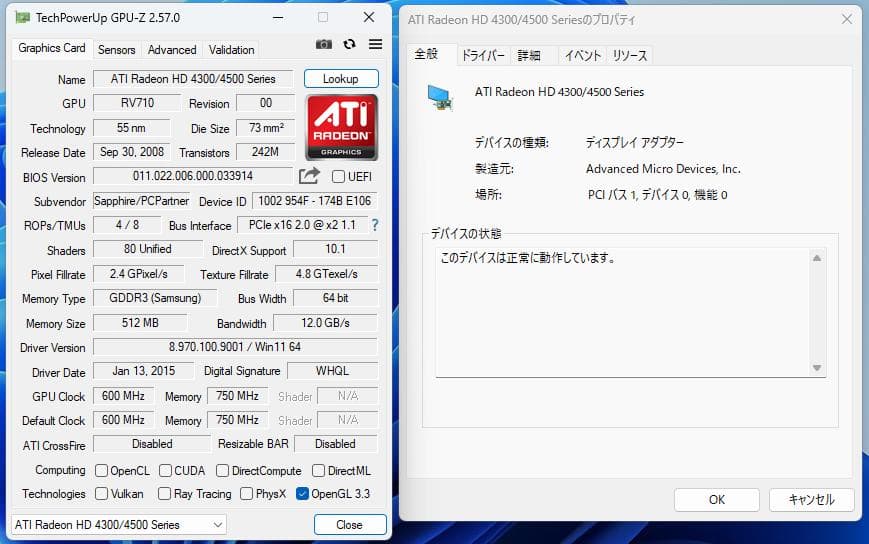Click the Memory Size 512 MB field
Screen dimensions: 869x544
pos(140,322)
